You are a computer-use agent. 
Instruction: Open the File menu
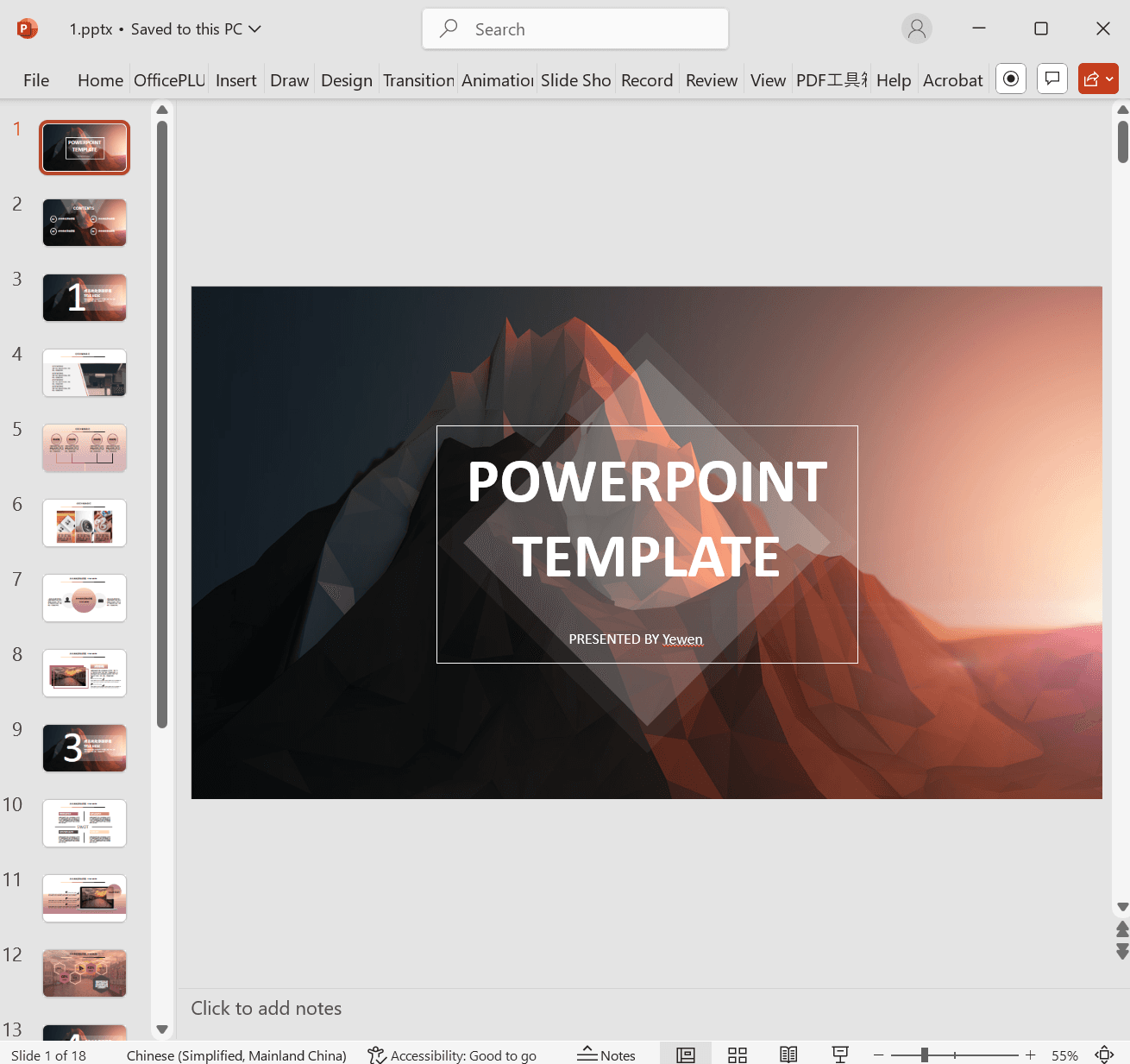tap(36, 80)
